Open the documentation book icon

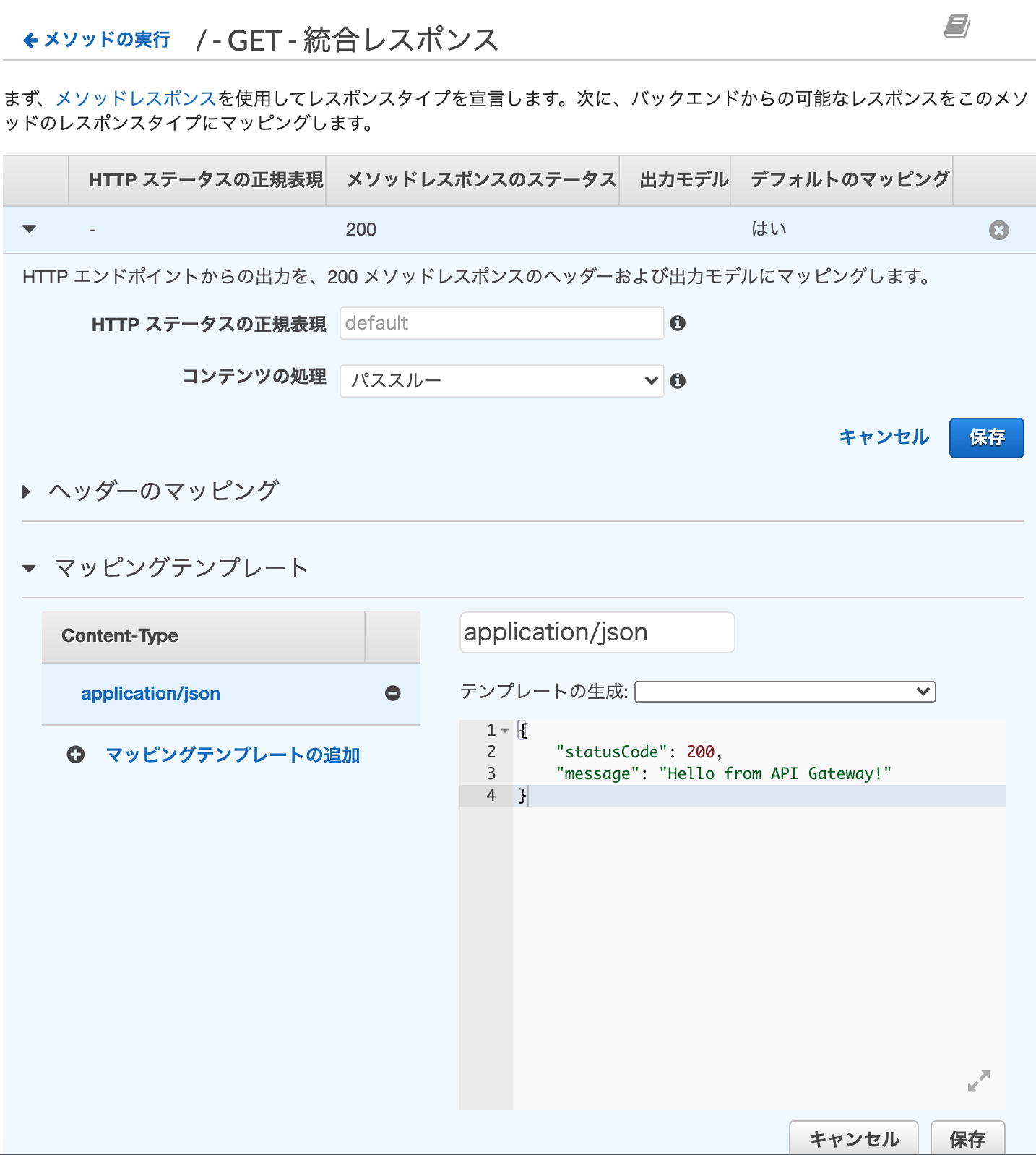[957, 26]
